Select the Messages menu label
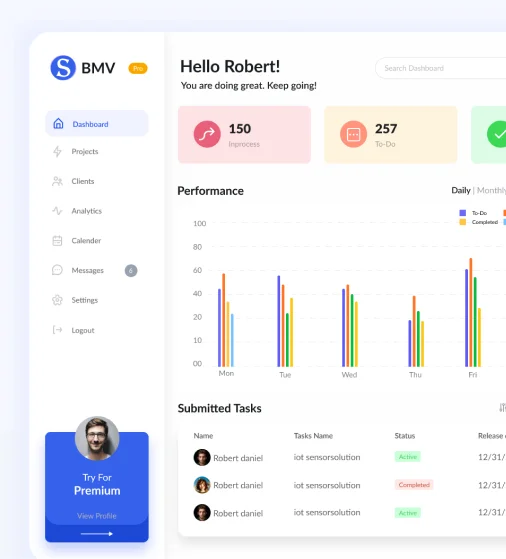Screen dimensions: 506x559 [88, 271]
